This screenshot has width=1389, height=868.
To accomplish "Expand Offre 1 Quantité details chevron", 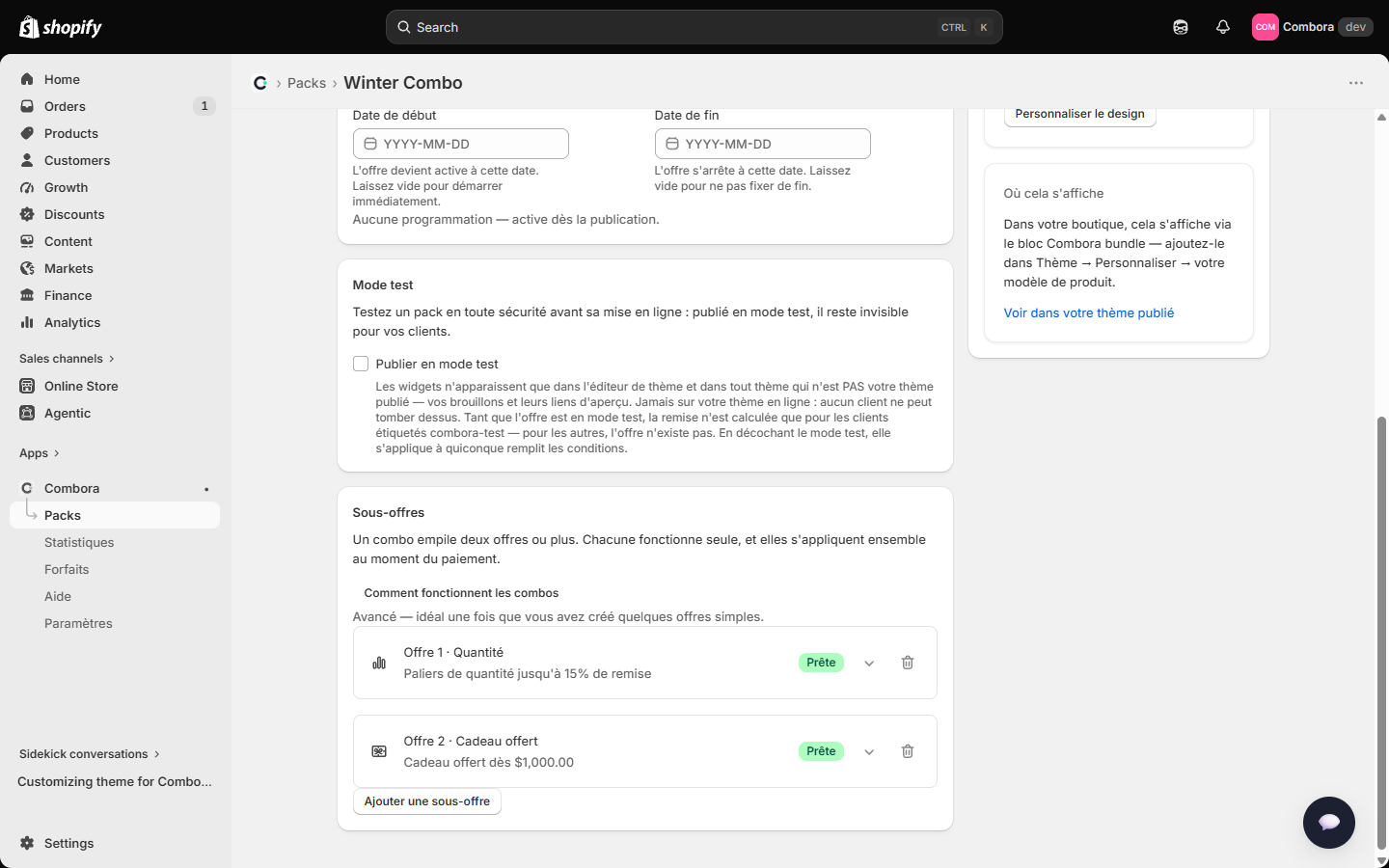I will pos(869,663).
